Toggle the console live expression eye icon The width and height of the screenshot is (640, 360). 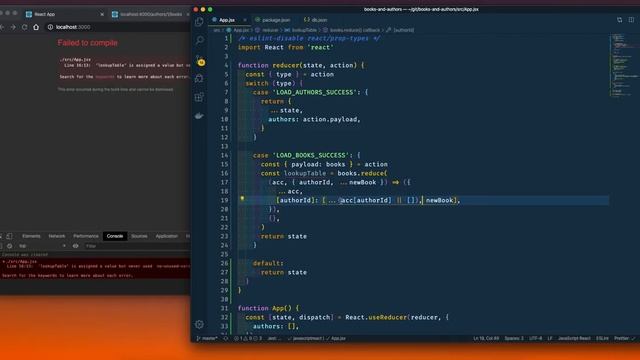(76, 246)
